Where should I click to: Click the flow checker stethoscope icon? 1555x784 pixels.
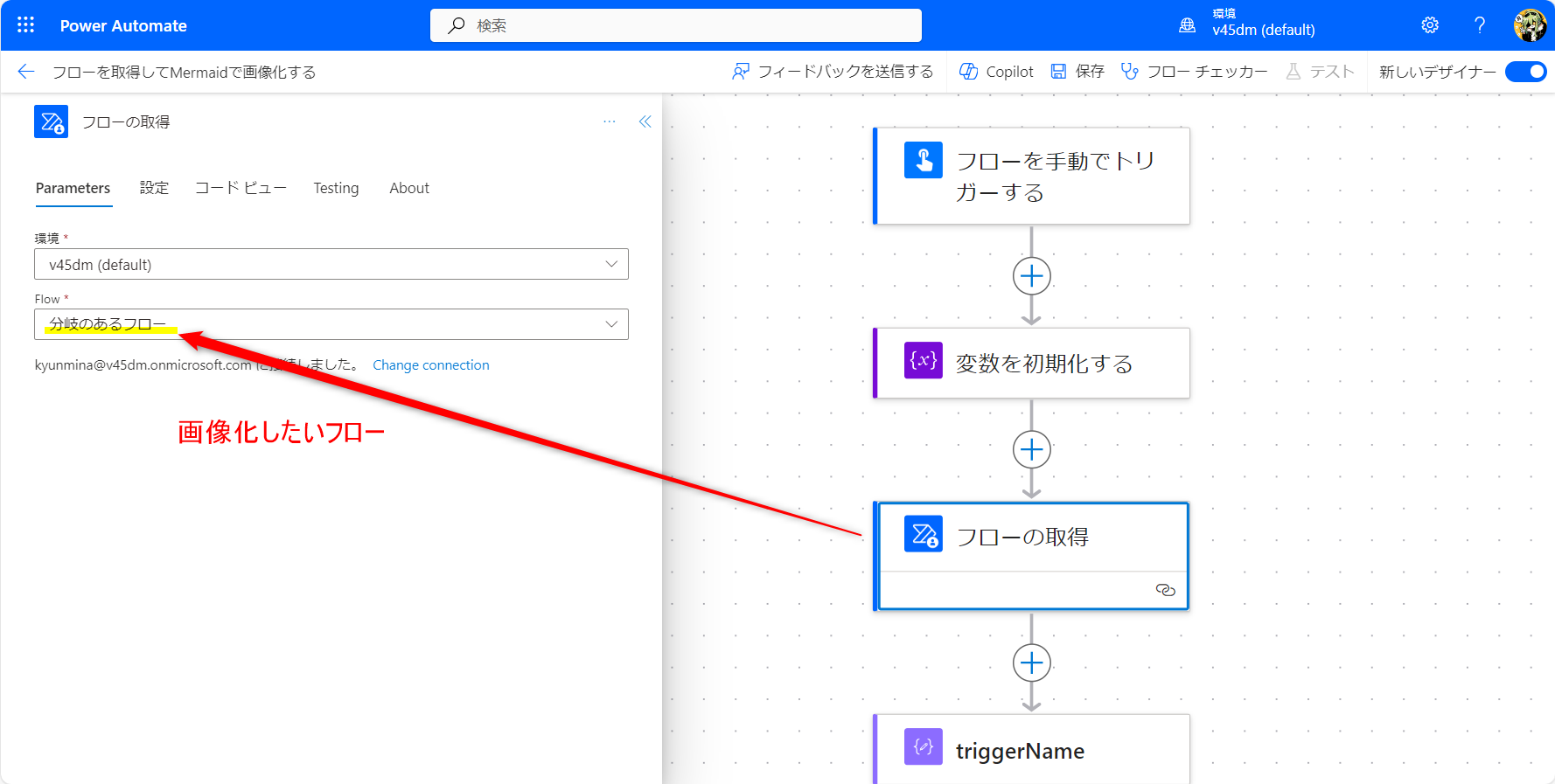1130,72
